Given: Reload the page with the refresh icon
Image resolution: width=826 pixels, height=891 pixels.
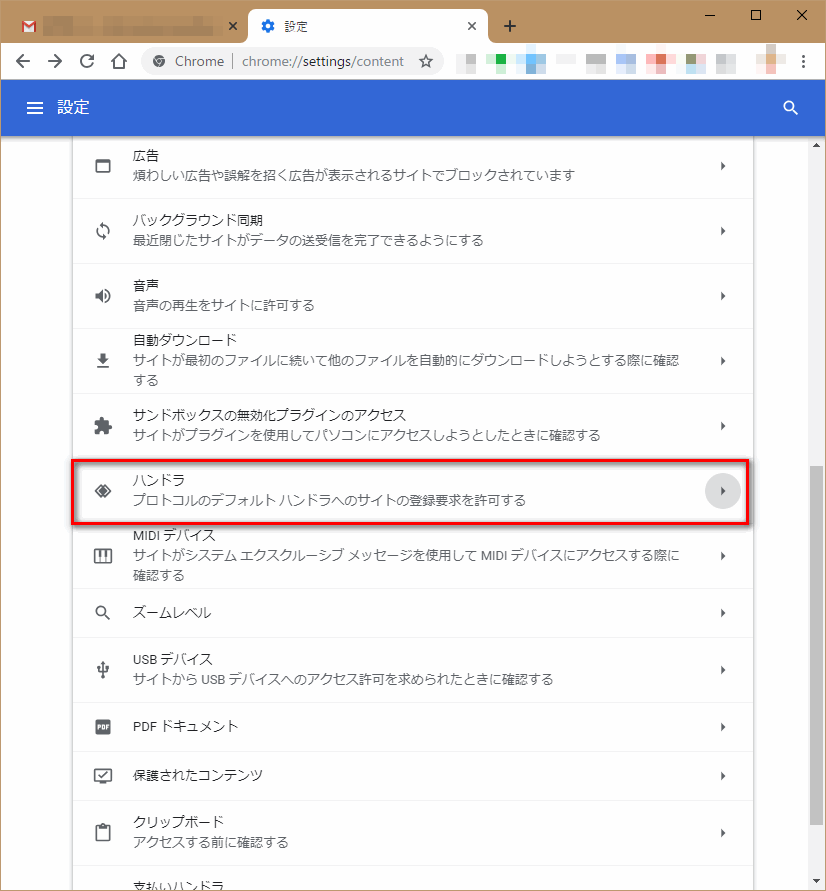Looking at the screenshot, I should click(87, 61).
